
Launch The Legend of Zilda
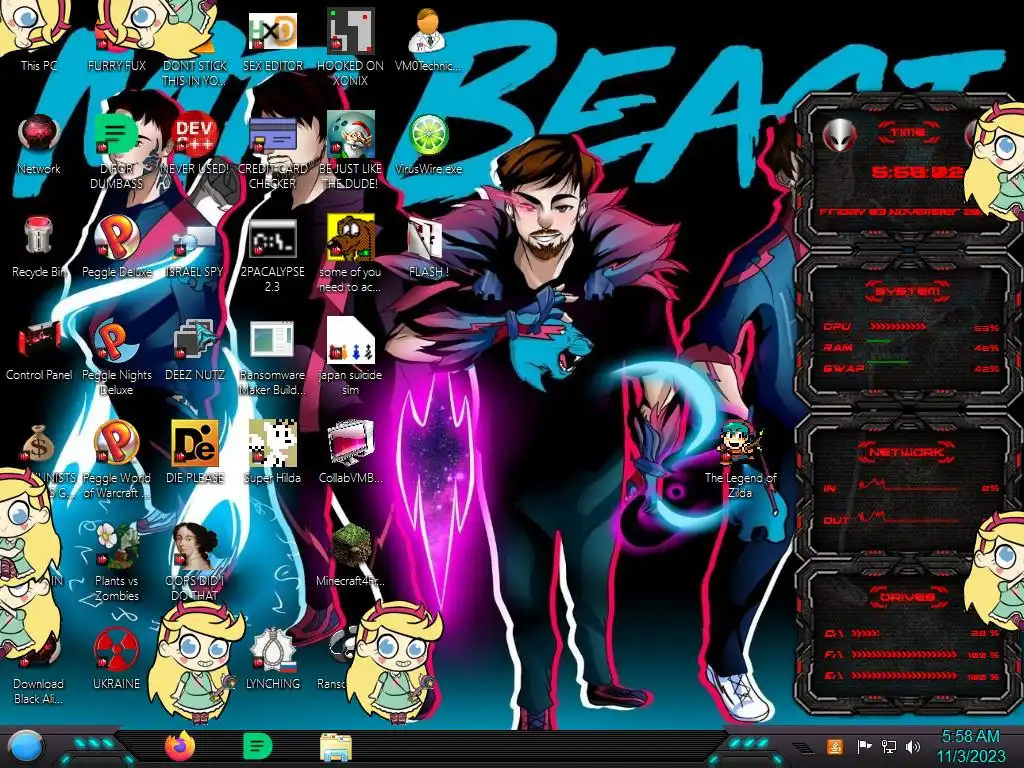[740, 461]
